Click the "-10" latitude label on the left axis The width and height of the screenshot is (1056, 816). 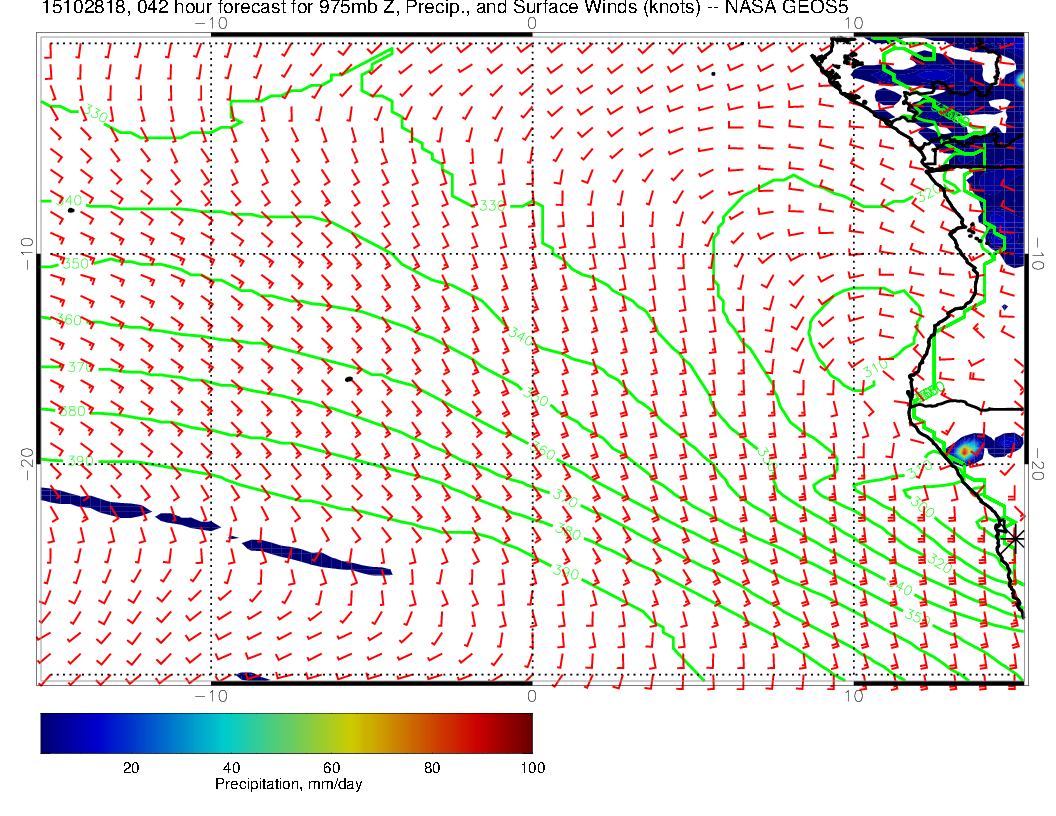point(28,254)
